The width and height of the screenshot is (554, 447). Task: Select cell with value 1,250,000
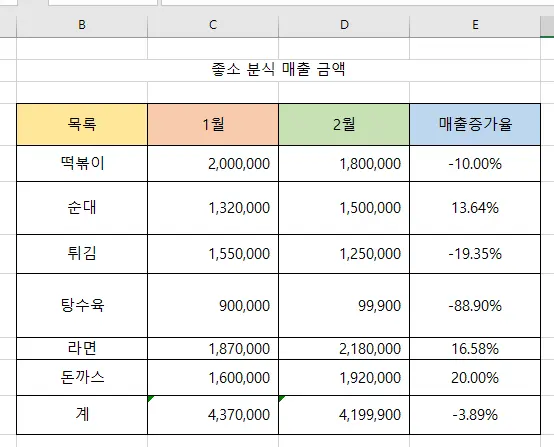click(x=344, y=254)
